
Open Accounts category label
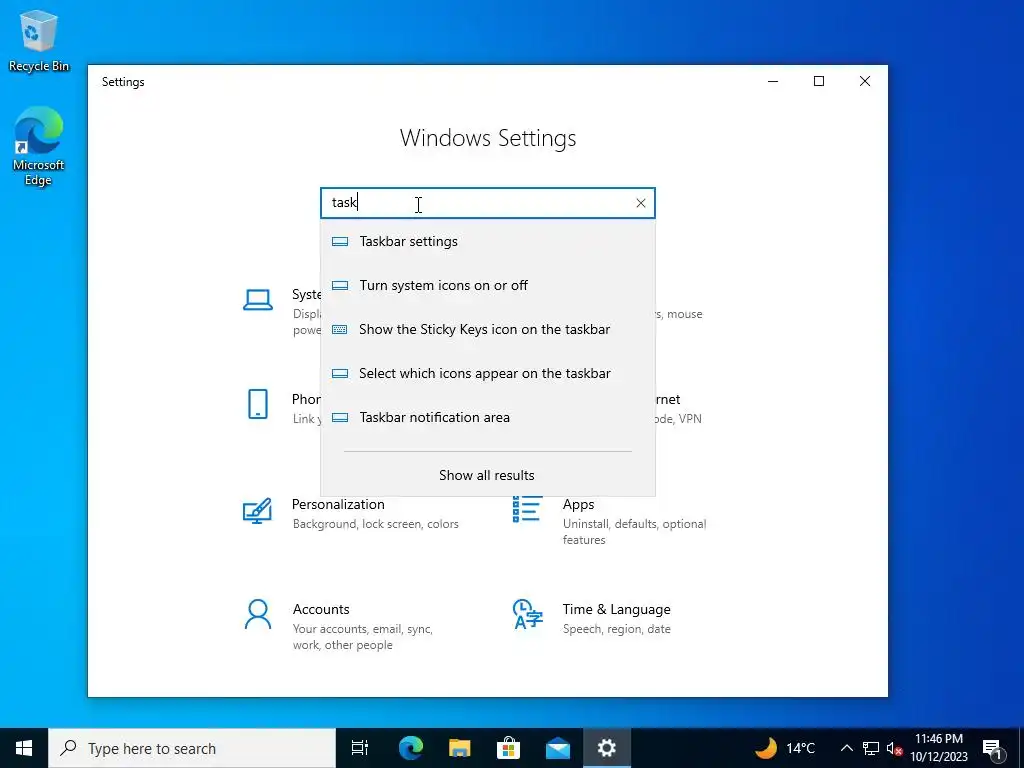pyautogui.click(x=321, y=609)
